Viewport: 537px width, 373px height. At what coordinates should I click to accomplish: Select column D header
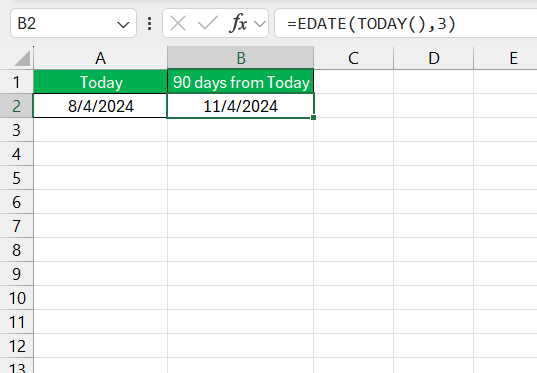pos(434,58)
